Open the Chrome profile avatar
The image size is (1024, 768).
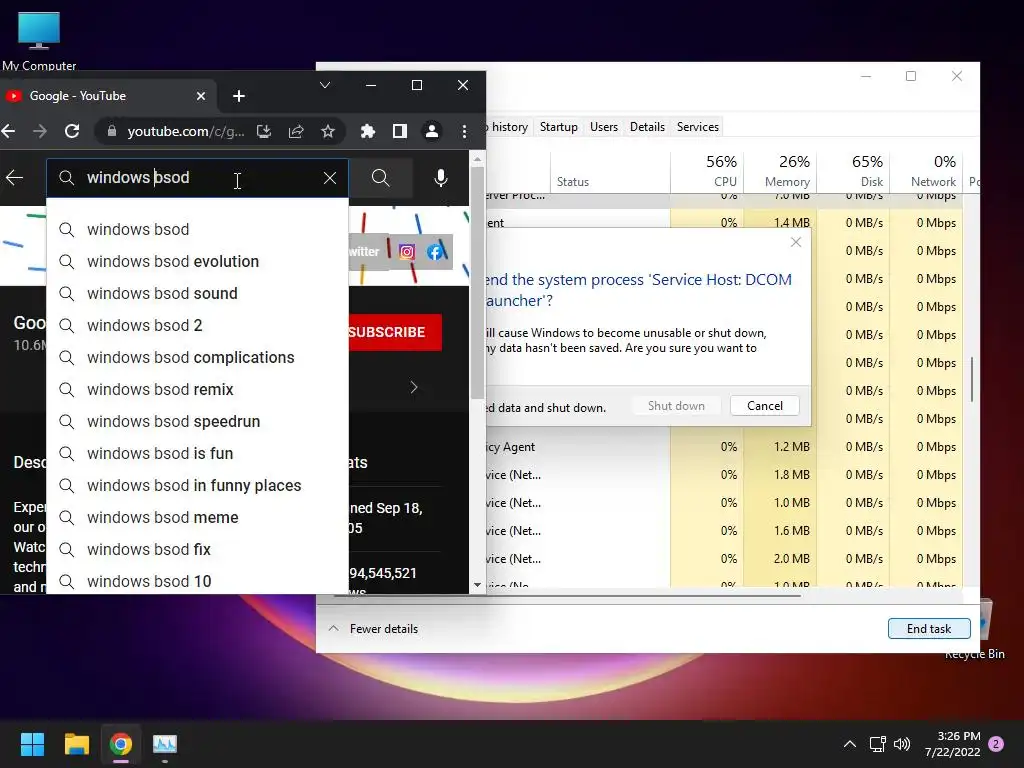[432, 131]
